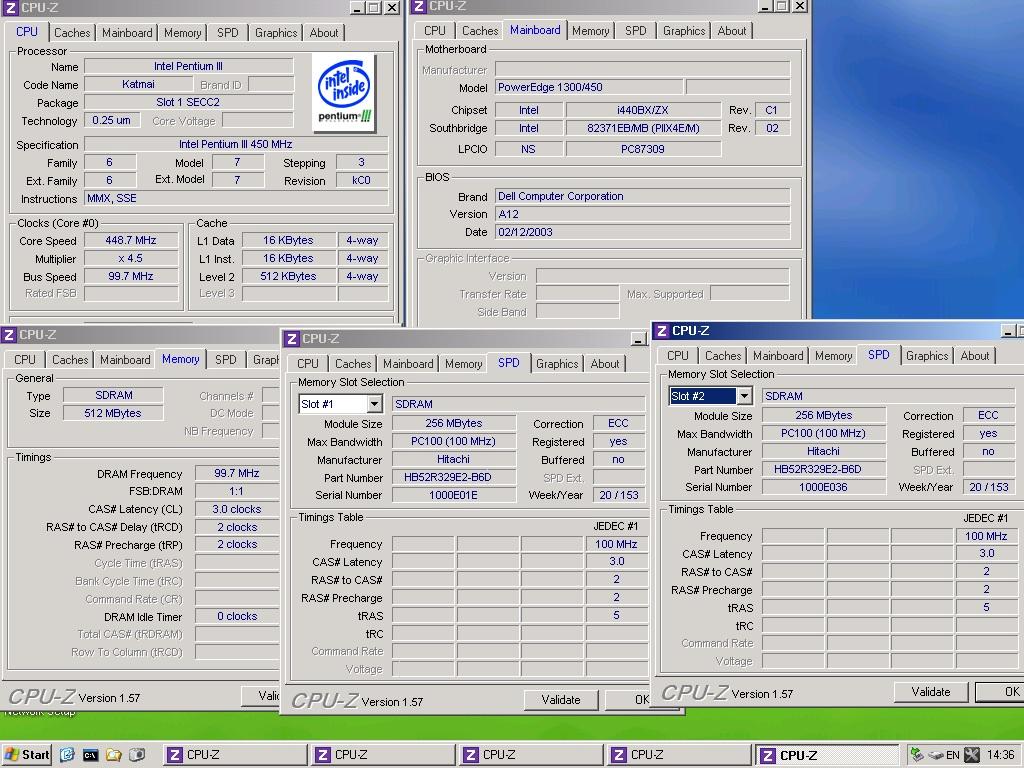The image size is (1024, 768).
Task: Click OK in Slot #1 SPD window
Action: (x=629, y=699)
